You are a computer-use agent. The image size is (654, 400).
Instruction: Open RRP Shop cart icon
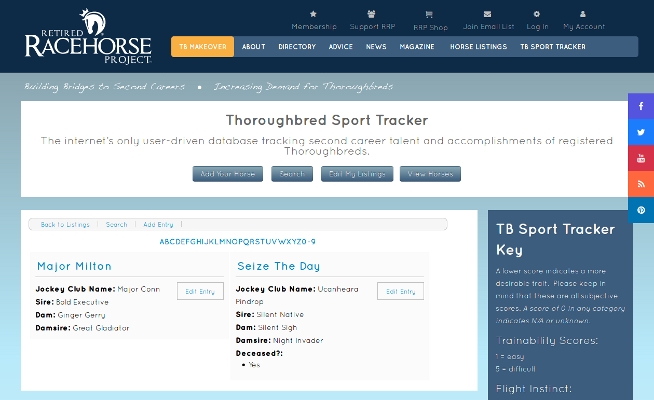[429, 14]
